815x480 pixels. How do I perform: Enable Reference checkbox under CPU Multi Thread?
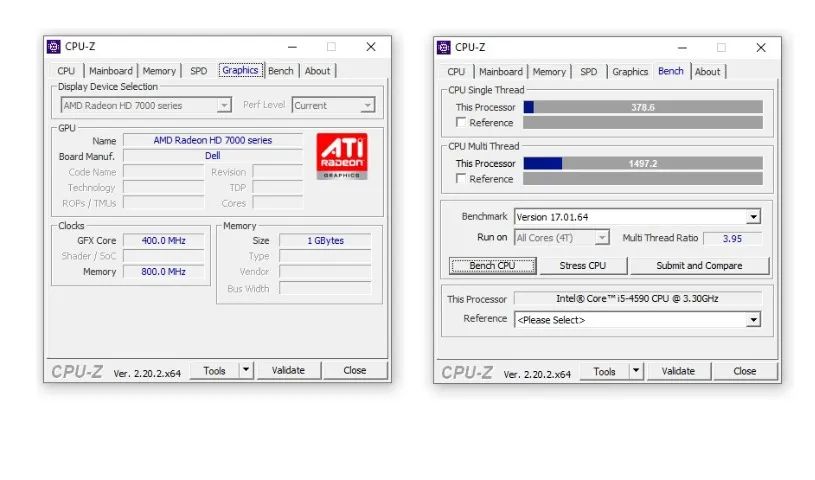pos(461,178)
